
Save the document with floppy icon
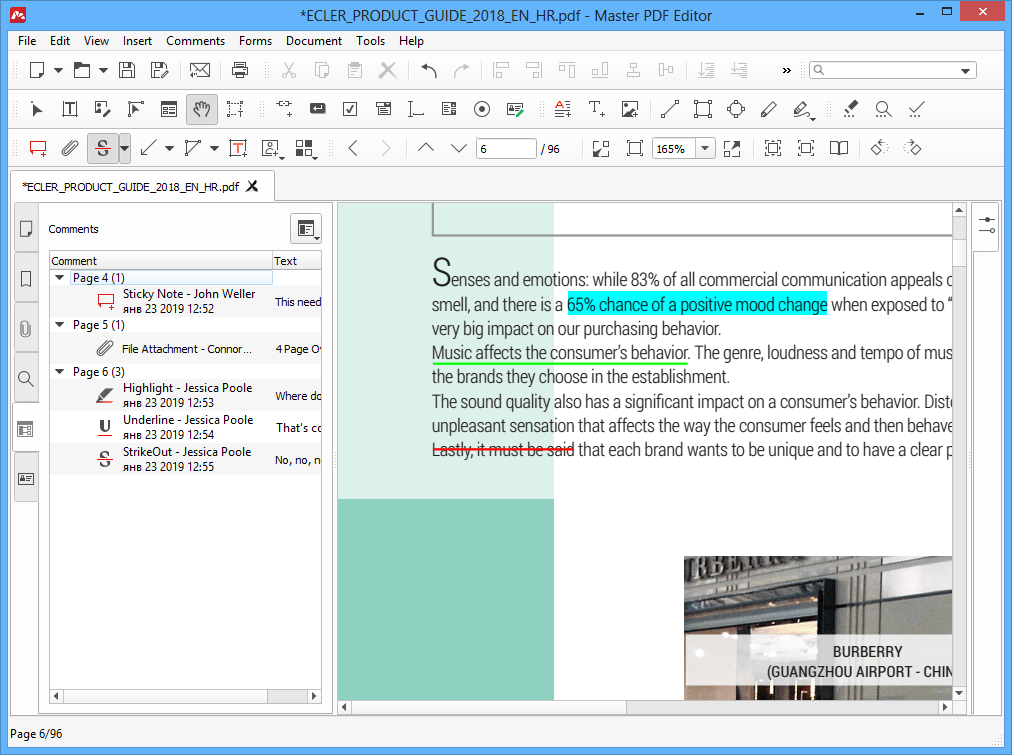tap(127, 70)
